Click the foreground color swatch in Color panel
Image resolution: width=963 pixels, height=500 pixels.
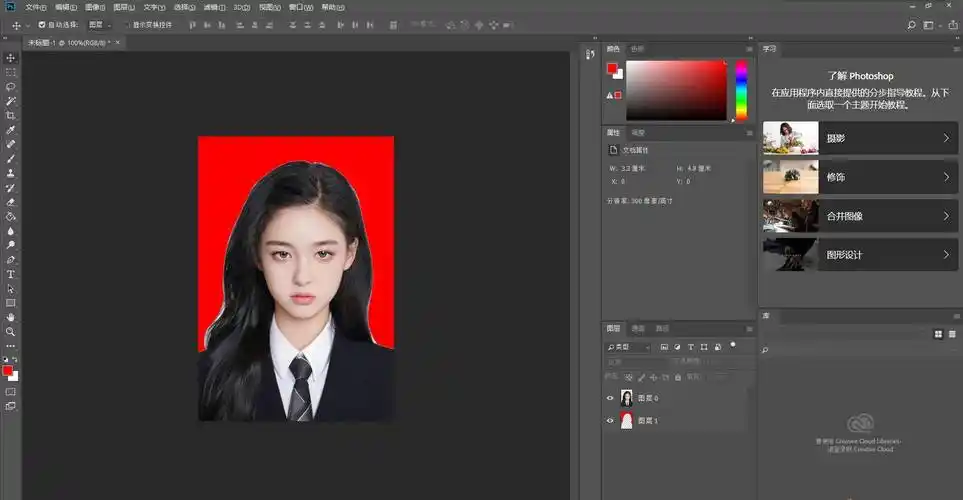click(x=612, y=68)
